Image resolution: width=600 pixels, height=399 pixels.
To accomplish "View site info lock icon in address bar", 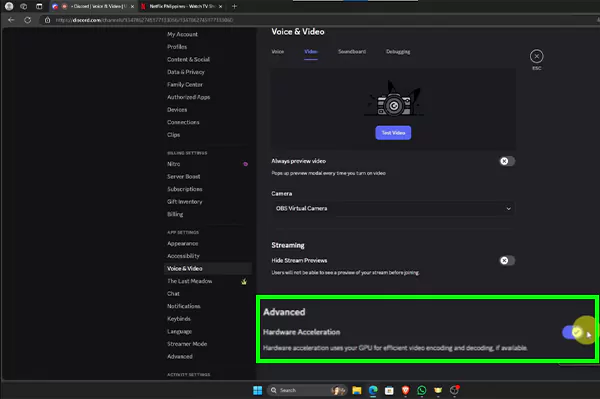I will [x=47, y=20].
